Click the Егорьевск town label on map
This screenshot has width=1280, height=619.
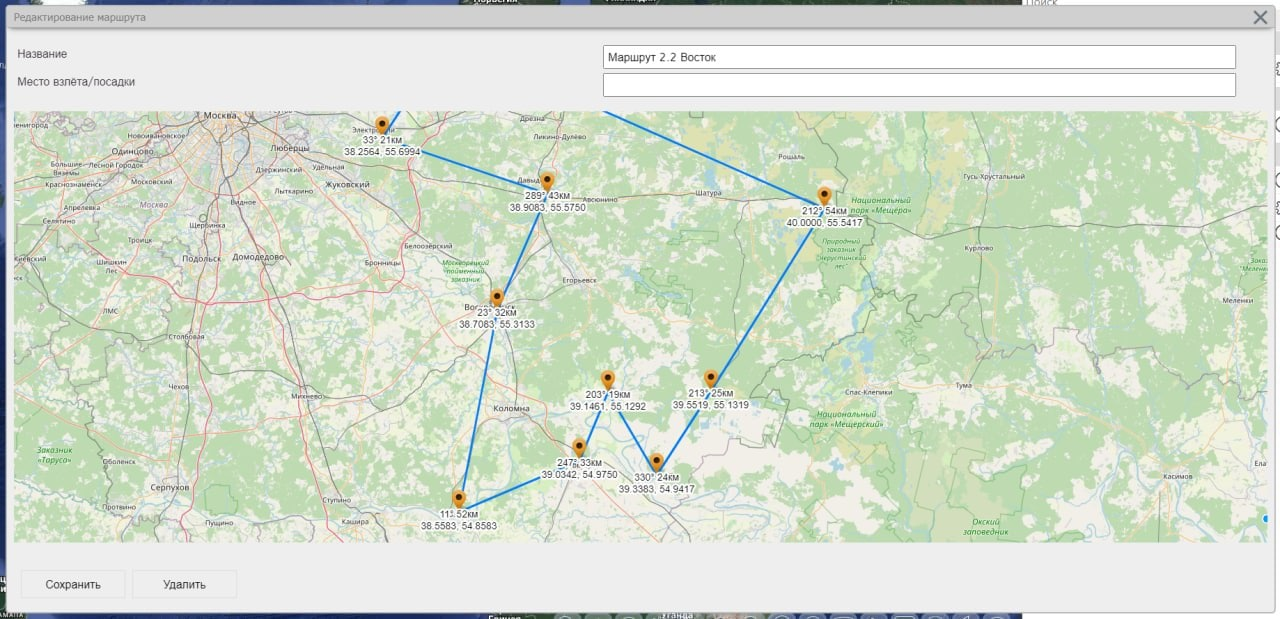(x=580, y=280)
